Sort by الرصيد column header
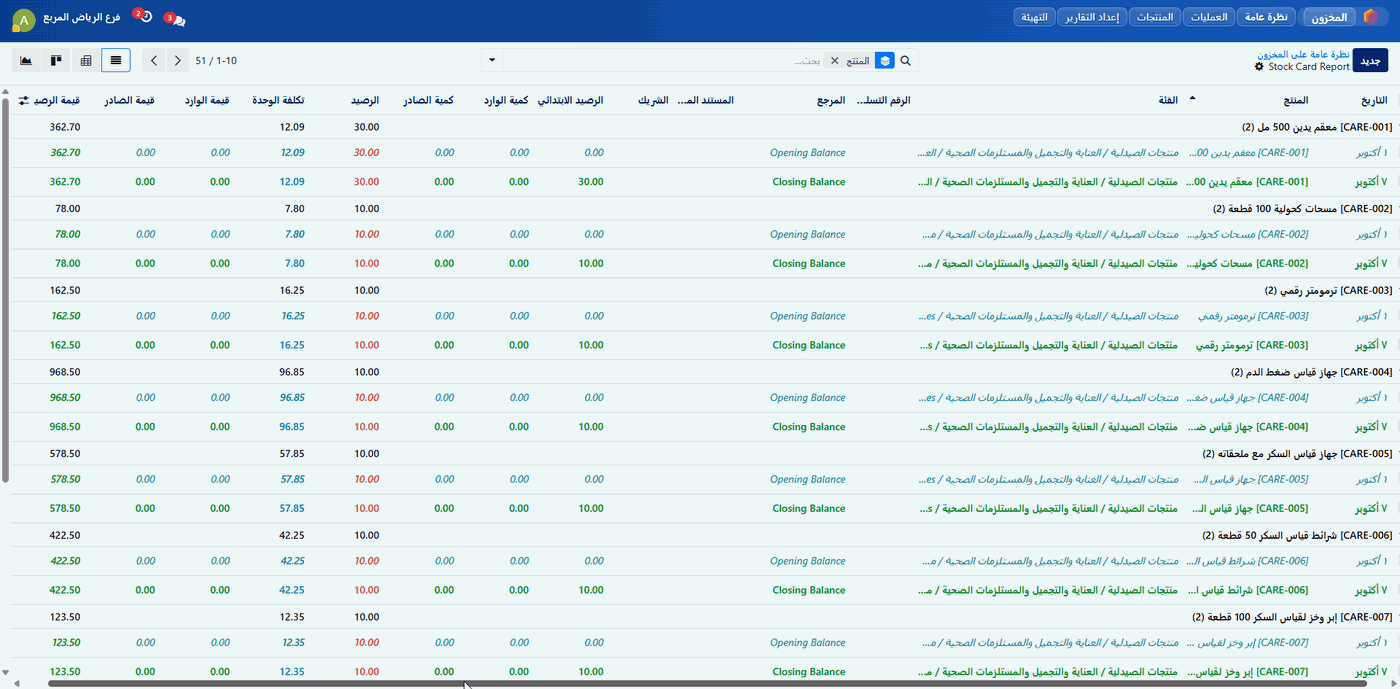 click(365, 100)
